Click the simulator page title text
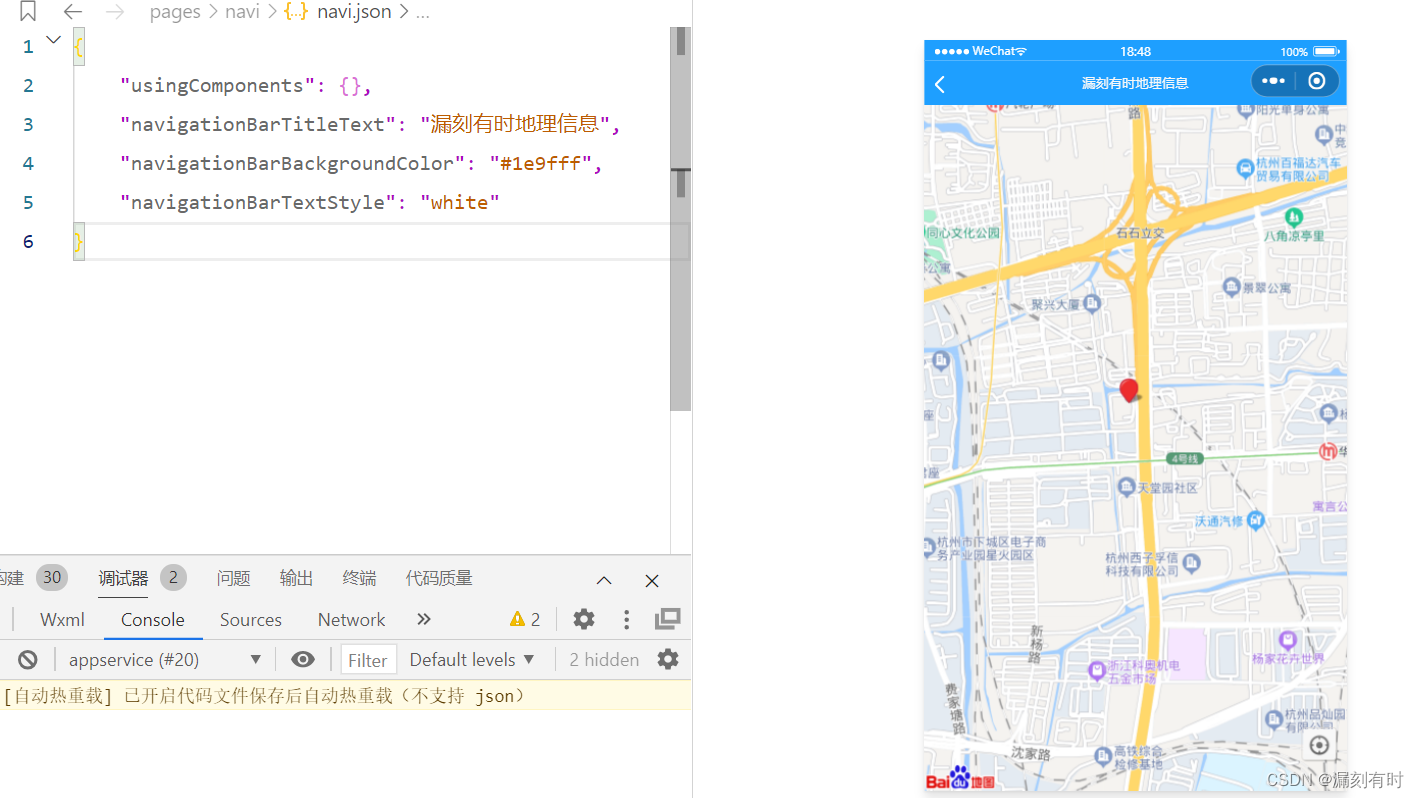1419x798 pixels. (1135, 83)
